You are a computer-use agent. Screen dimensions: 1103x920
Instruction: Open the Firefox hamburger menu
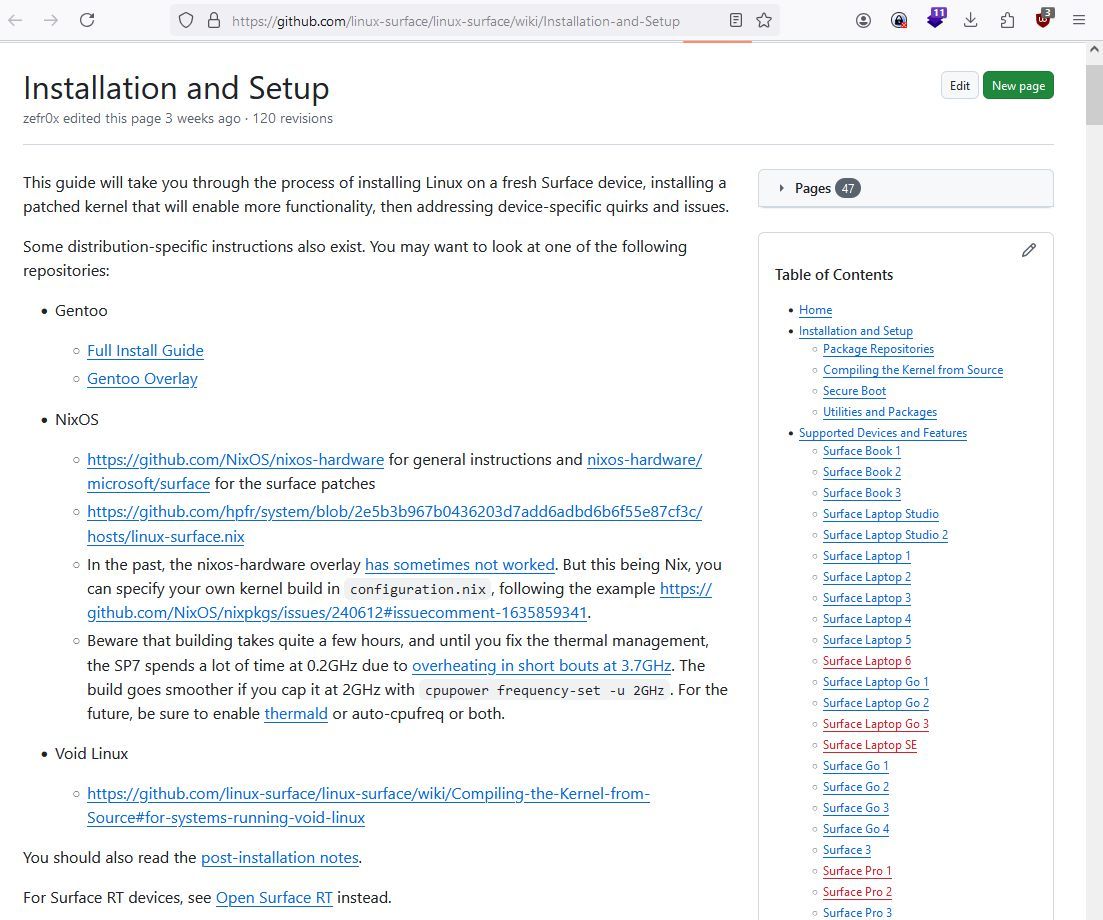[x=1078, y=20]
